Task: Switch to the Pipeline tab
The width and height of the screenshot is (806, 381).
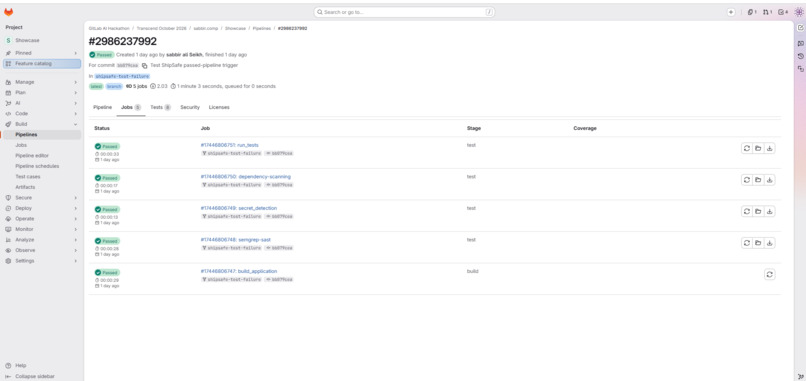Action: pos(102,107)
